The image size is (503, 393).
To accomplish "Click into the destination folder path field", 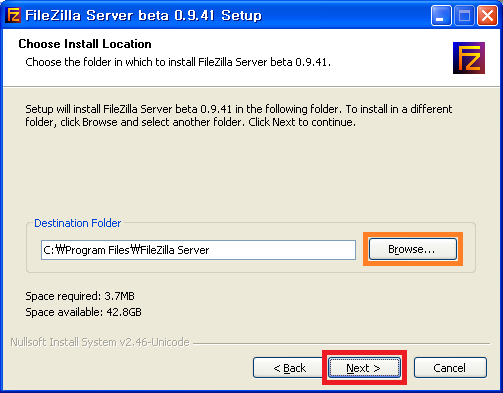I will (198, 250).
